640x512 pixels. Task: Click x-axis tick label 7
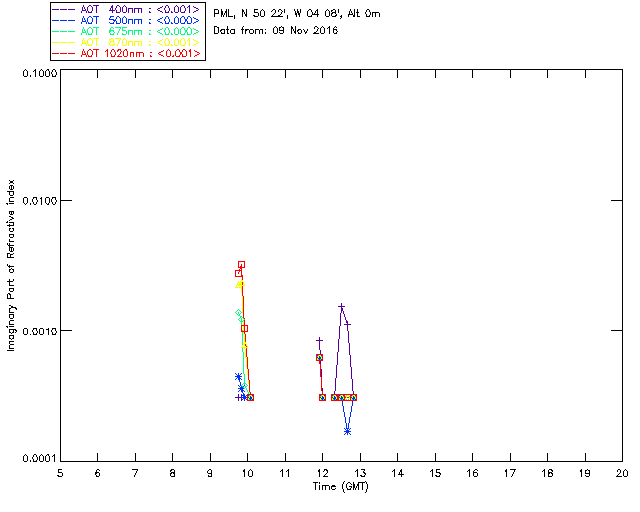coord(135,474)
